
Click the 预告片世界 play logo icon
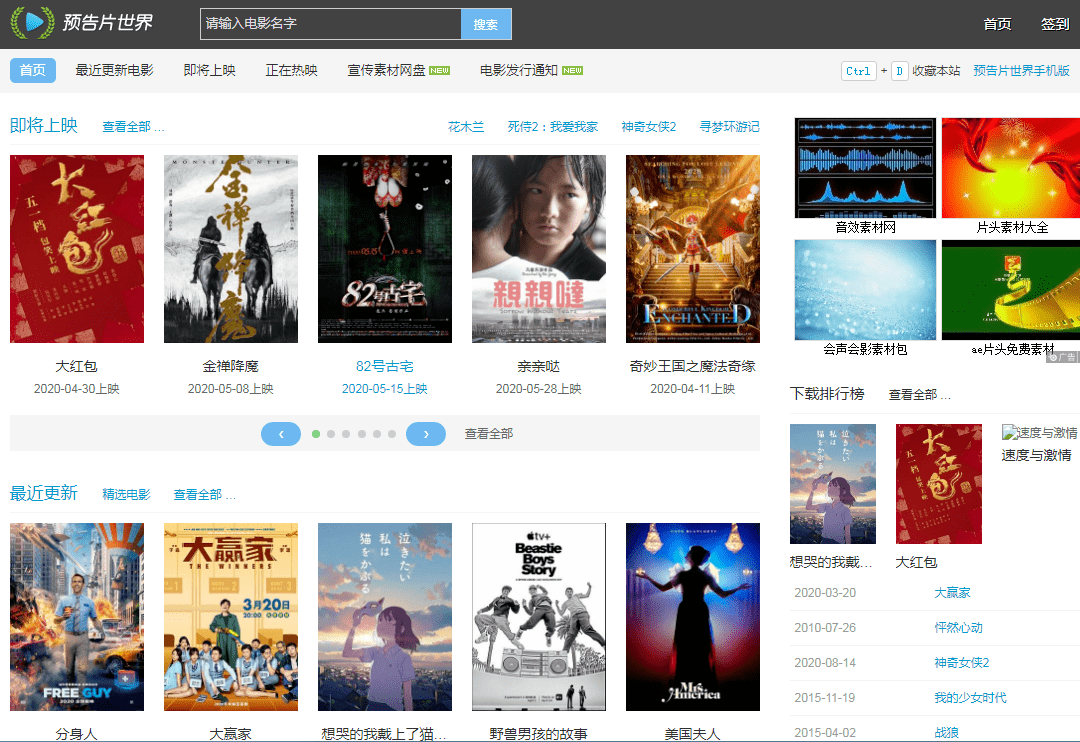[32, 23]
